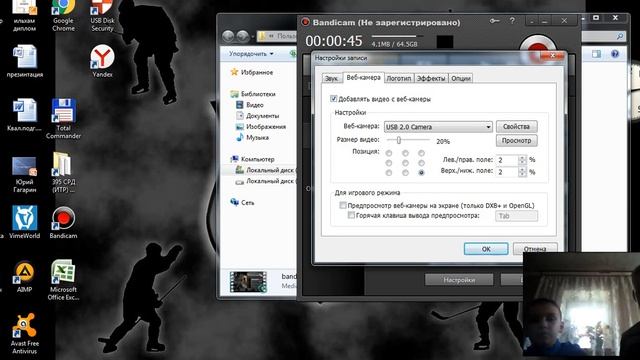Select bottom-right position radio button

421,173
